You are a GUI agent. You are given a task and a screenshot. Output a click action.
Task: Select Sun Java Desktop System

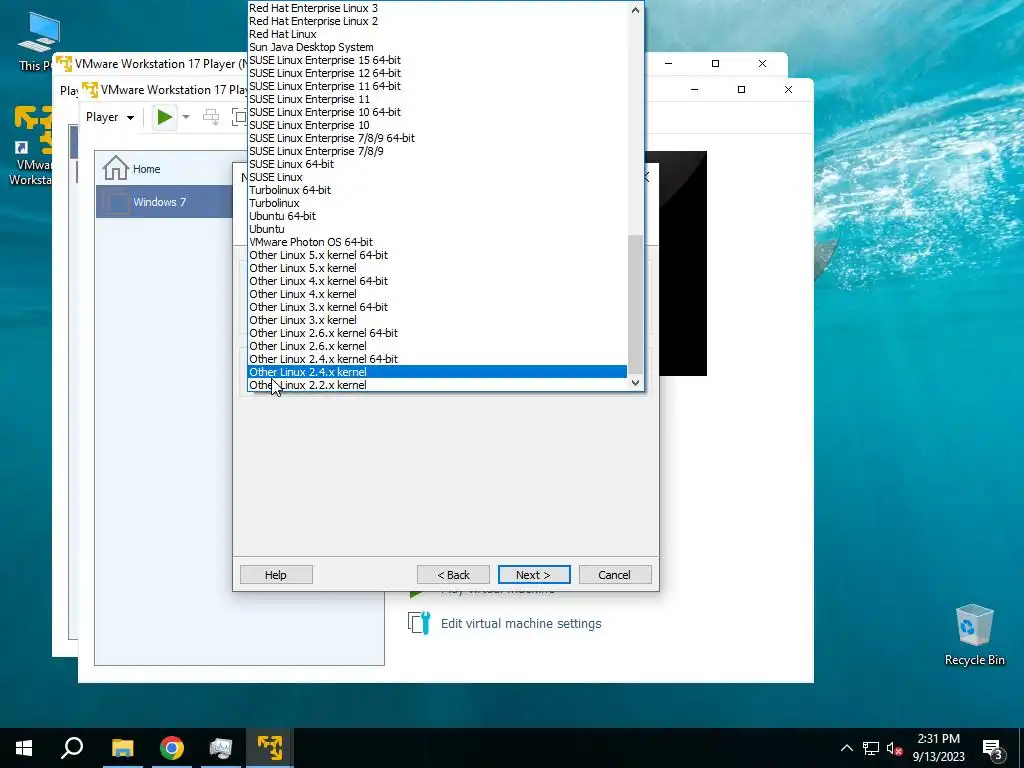point(438,47)
